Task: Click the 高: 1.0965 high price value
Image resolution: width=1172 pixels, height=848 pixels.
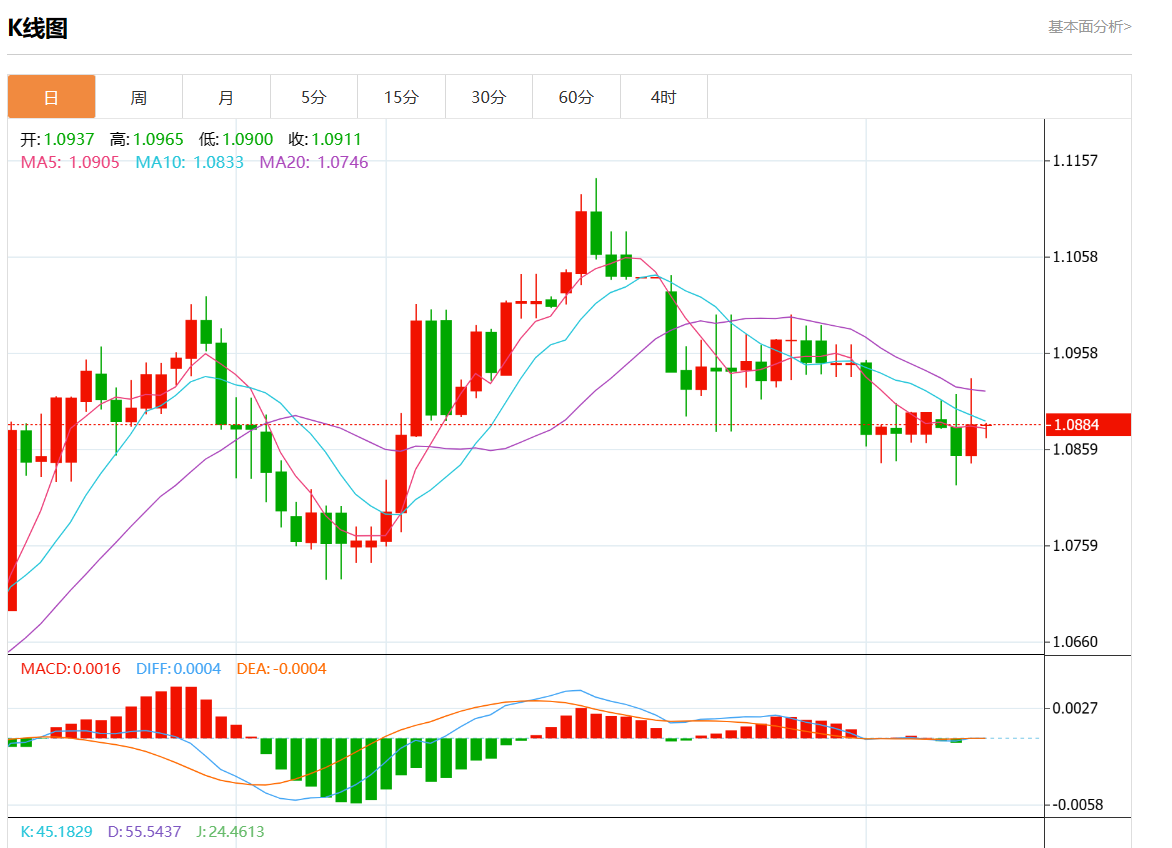Action: (146, 139)
